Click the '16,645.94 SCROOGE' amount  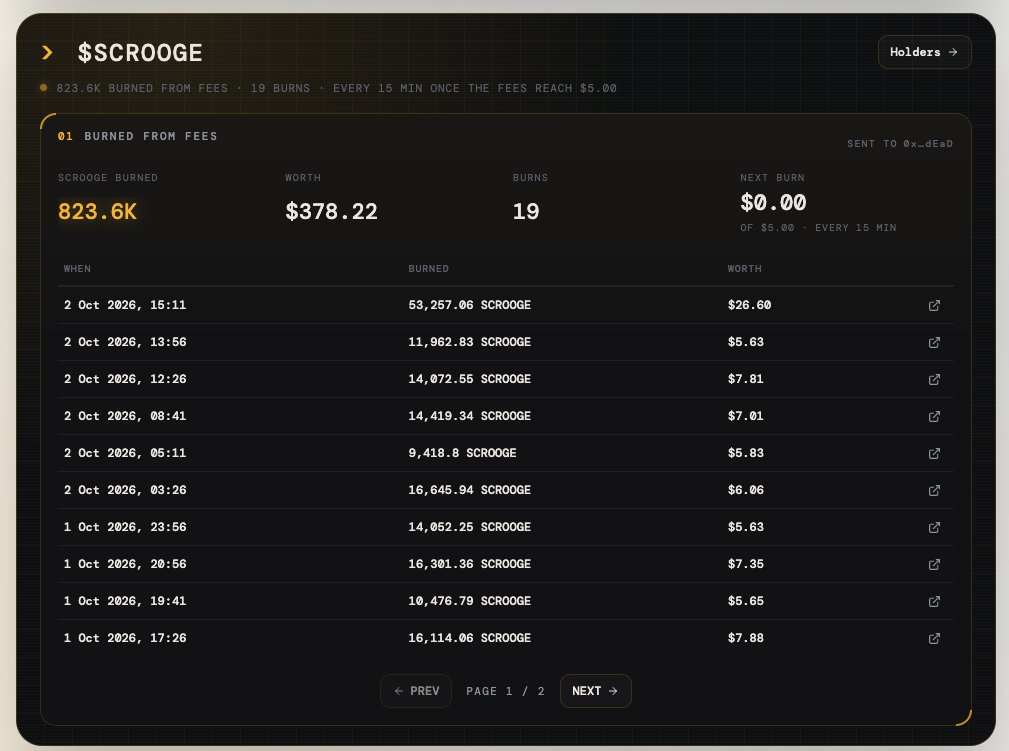[x=470, y=490]
